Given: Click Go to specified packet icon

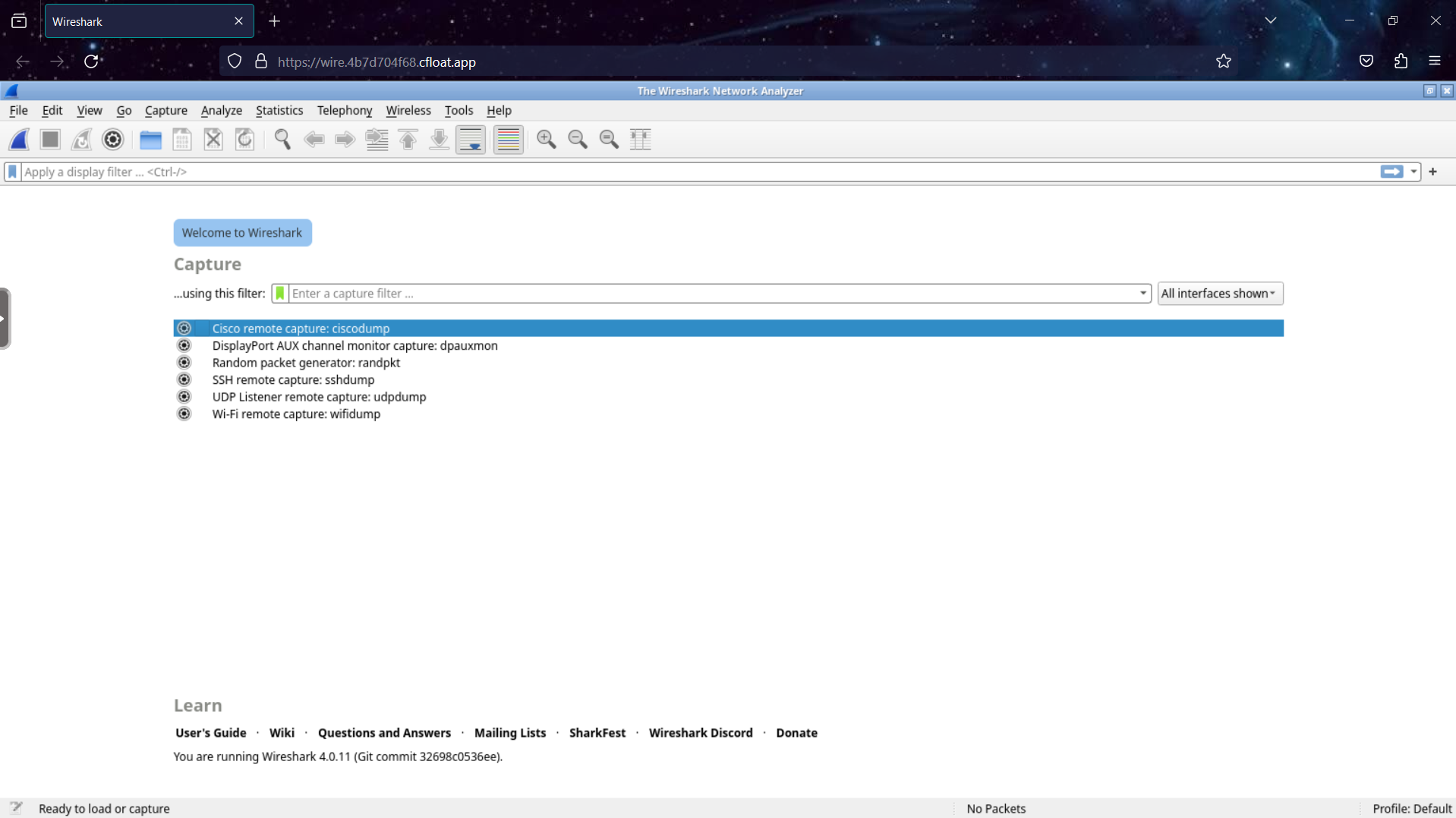Looking at the screenshot, I should (377, 140).
